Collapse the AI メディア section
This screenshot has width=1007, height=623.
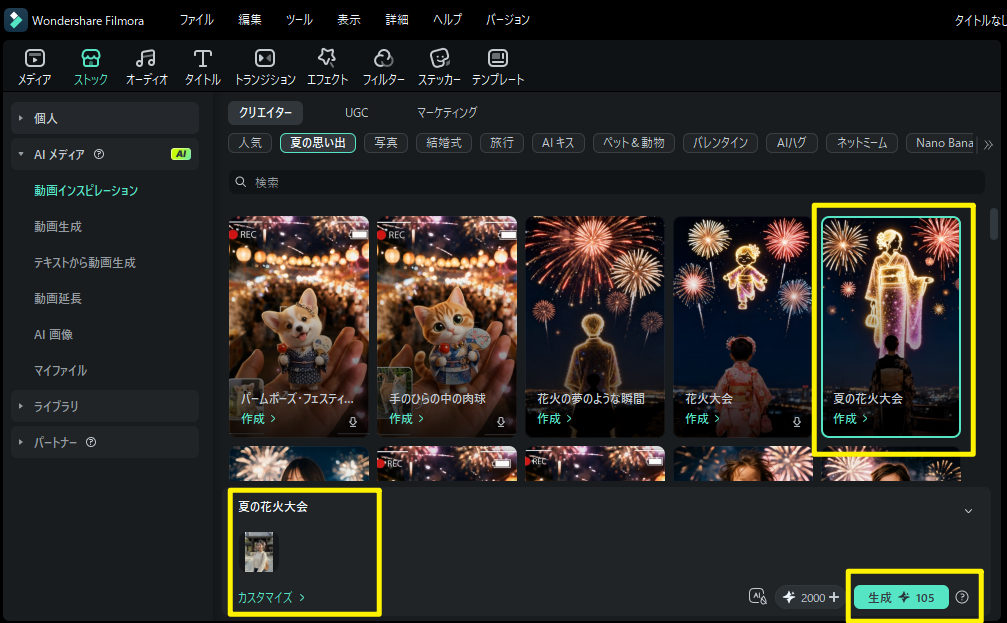tap(105, 154)
